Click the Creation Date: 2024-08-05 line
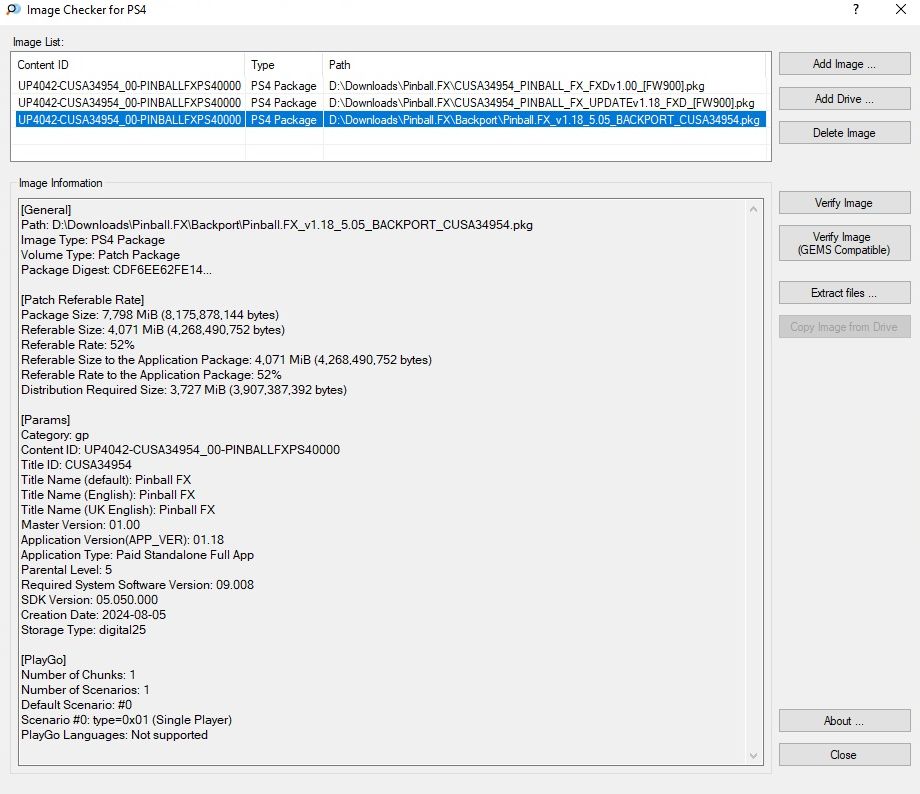This screenshot has width=920, height=794. 93,614
